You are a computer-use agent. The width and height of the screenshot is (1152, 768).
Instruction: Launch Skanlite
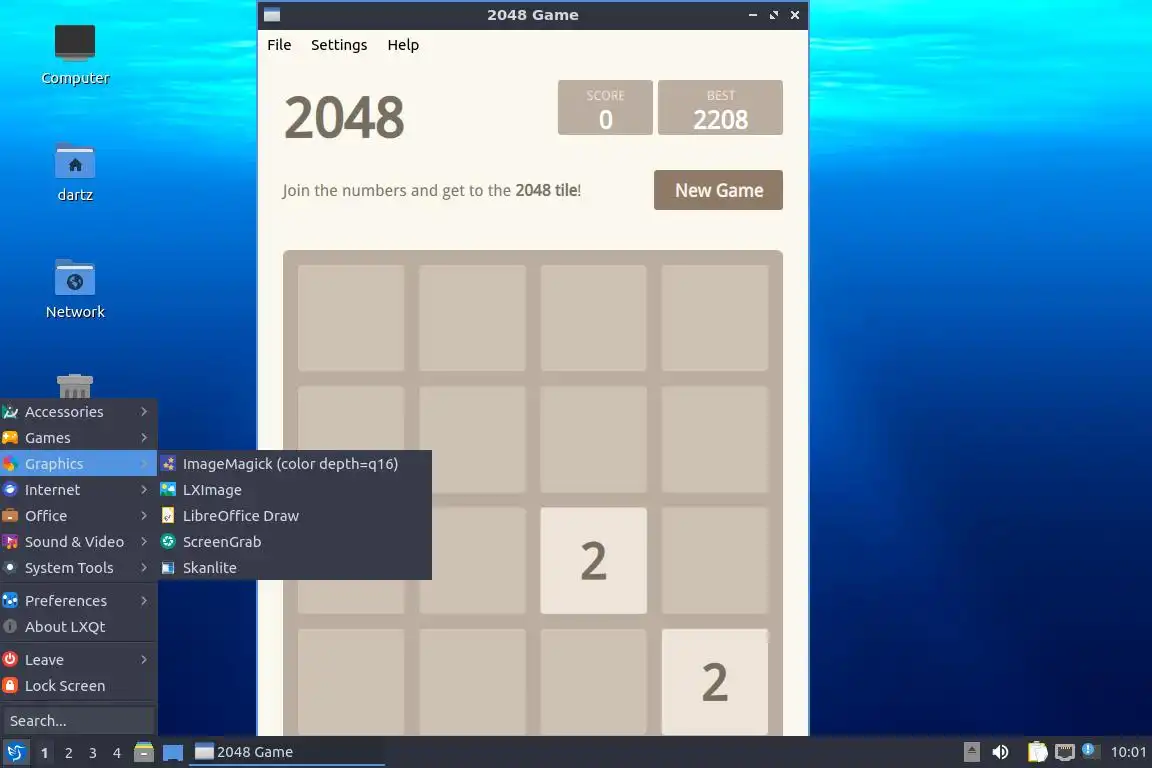coord(295,568)
